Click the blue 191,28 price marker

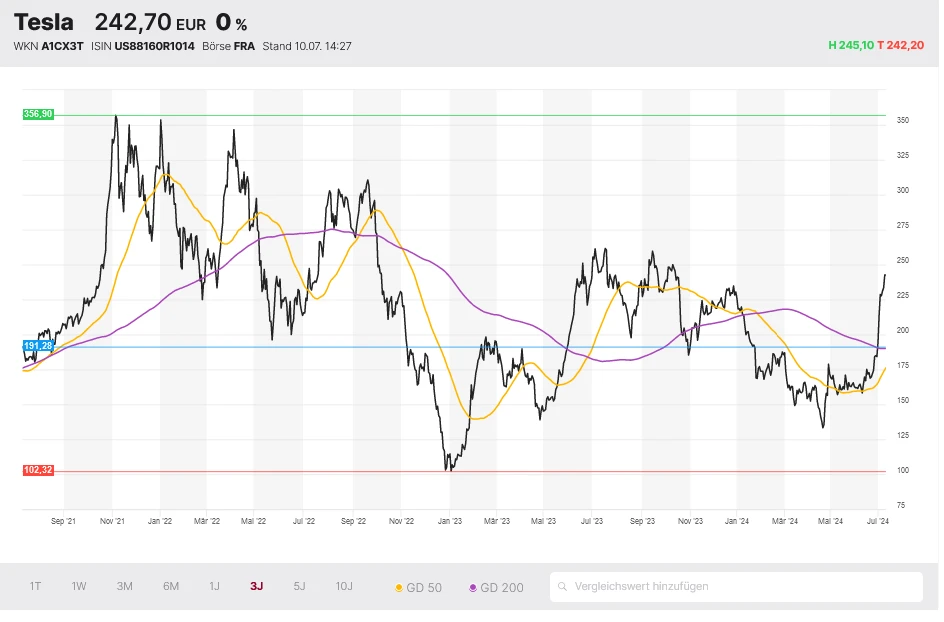pyautogui.click(x=38, y=345)
